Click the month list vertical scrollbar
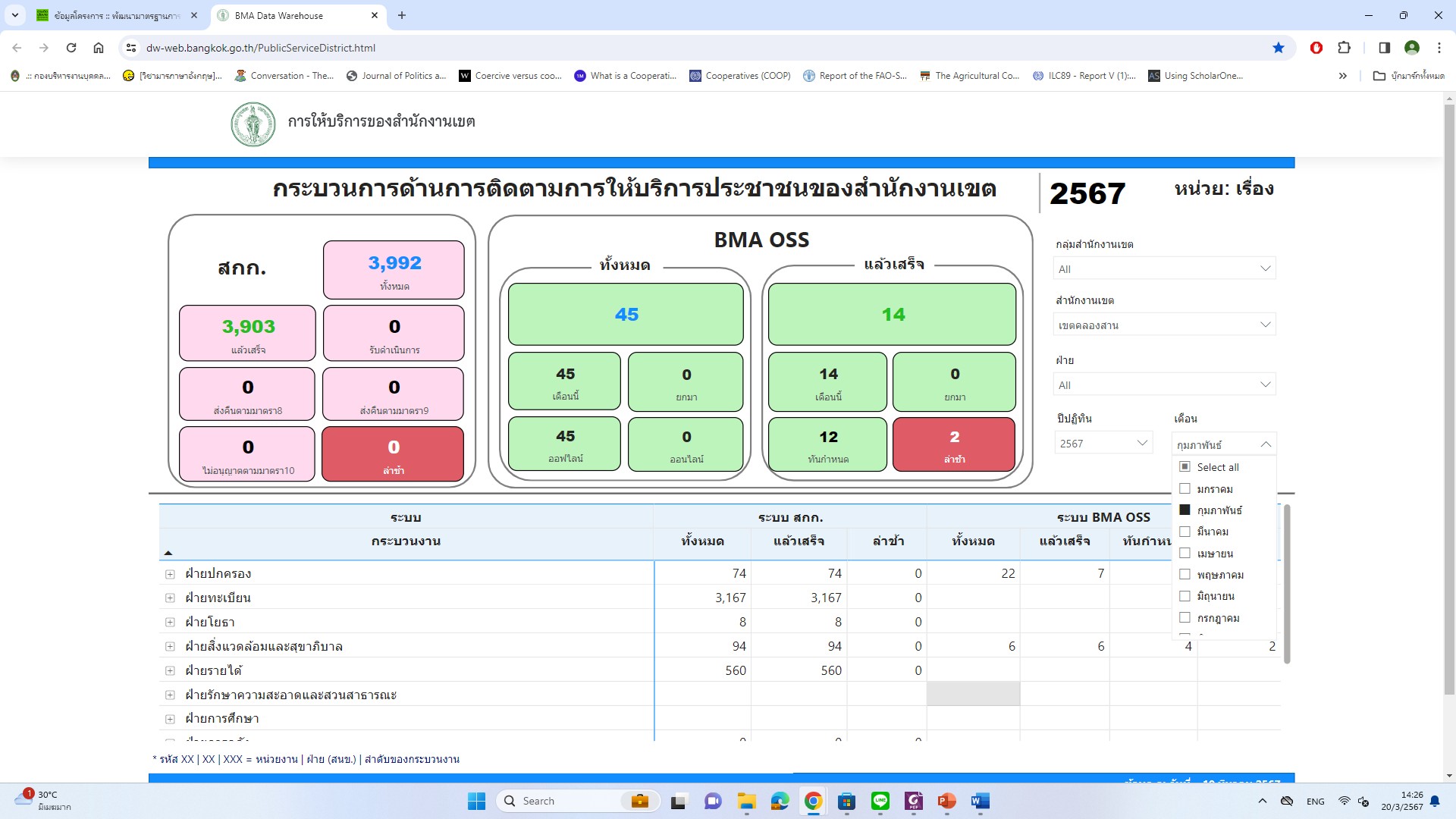This screenshot has width=1456, height=819. pos(1286,584)
